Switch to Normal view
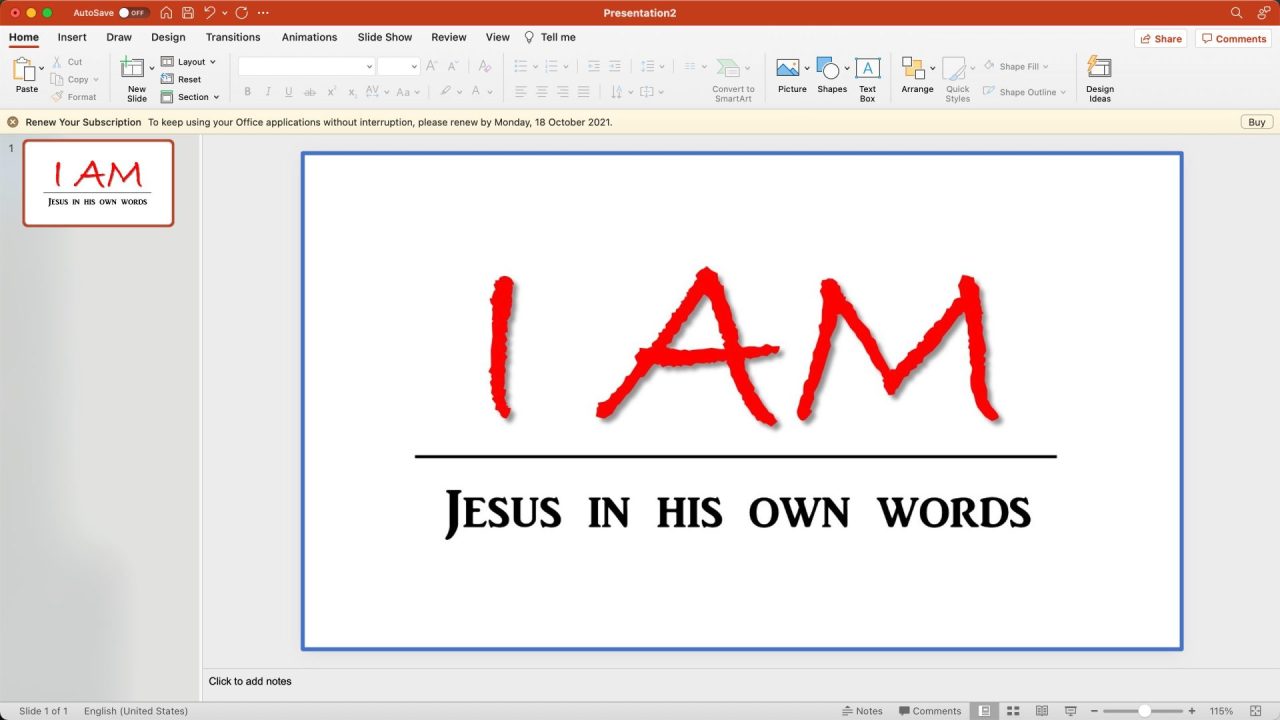 984,711
